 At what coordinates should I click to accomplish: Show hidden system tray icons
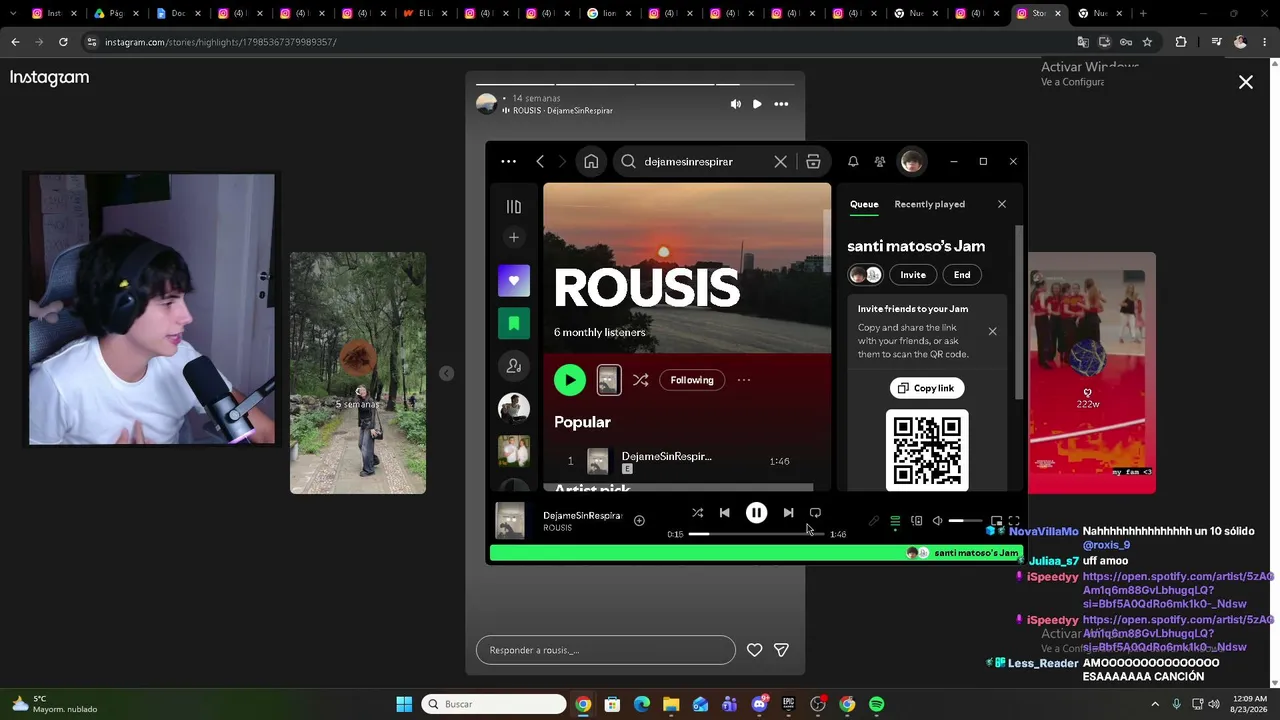(1155, 704)
